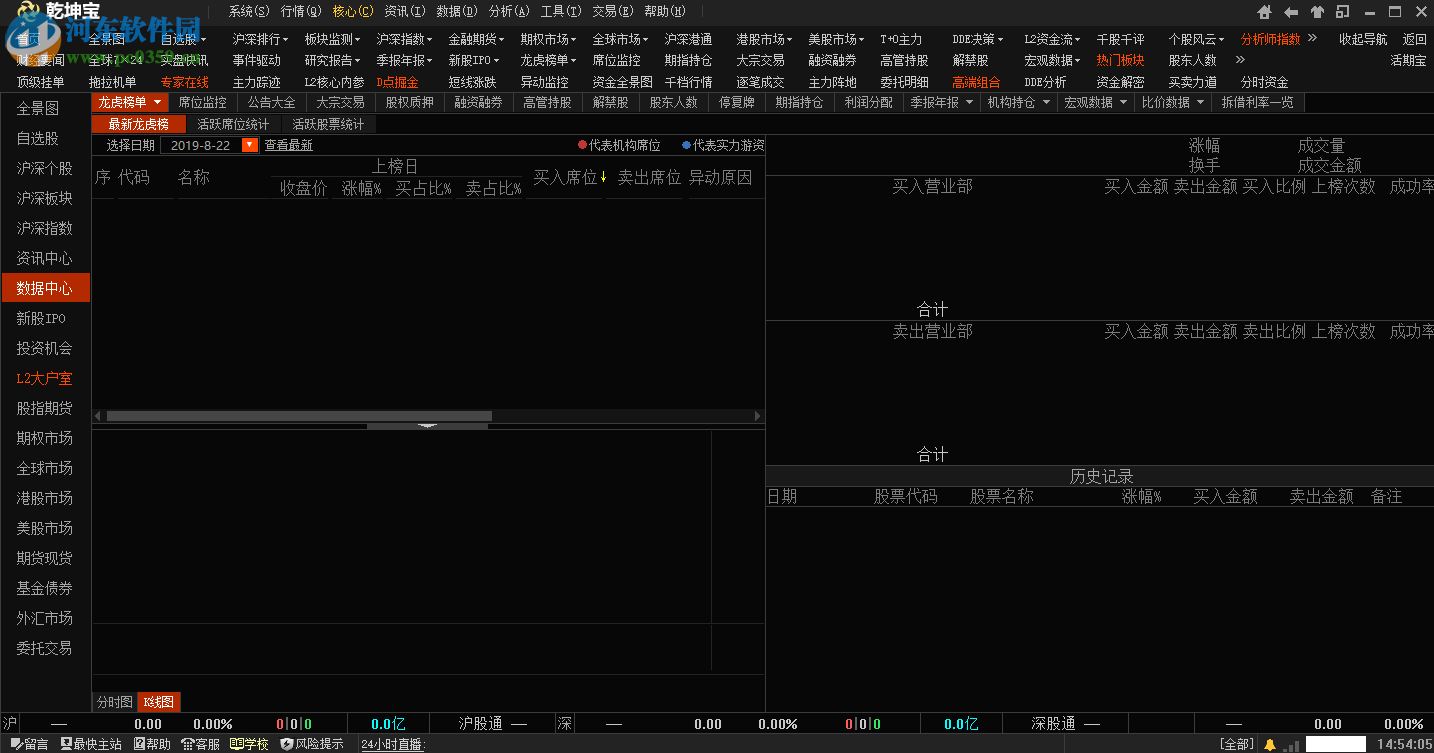Switch to the 活跃席位统计 tab

tap(234, 124)
